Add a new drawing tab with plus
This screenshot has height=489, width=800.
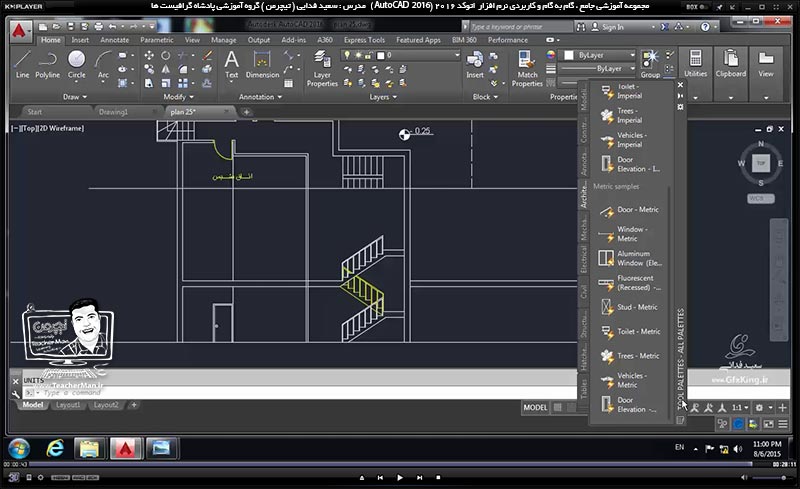(x=246, y=112)
